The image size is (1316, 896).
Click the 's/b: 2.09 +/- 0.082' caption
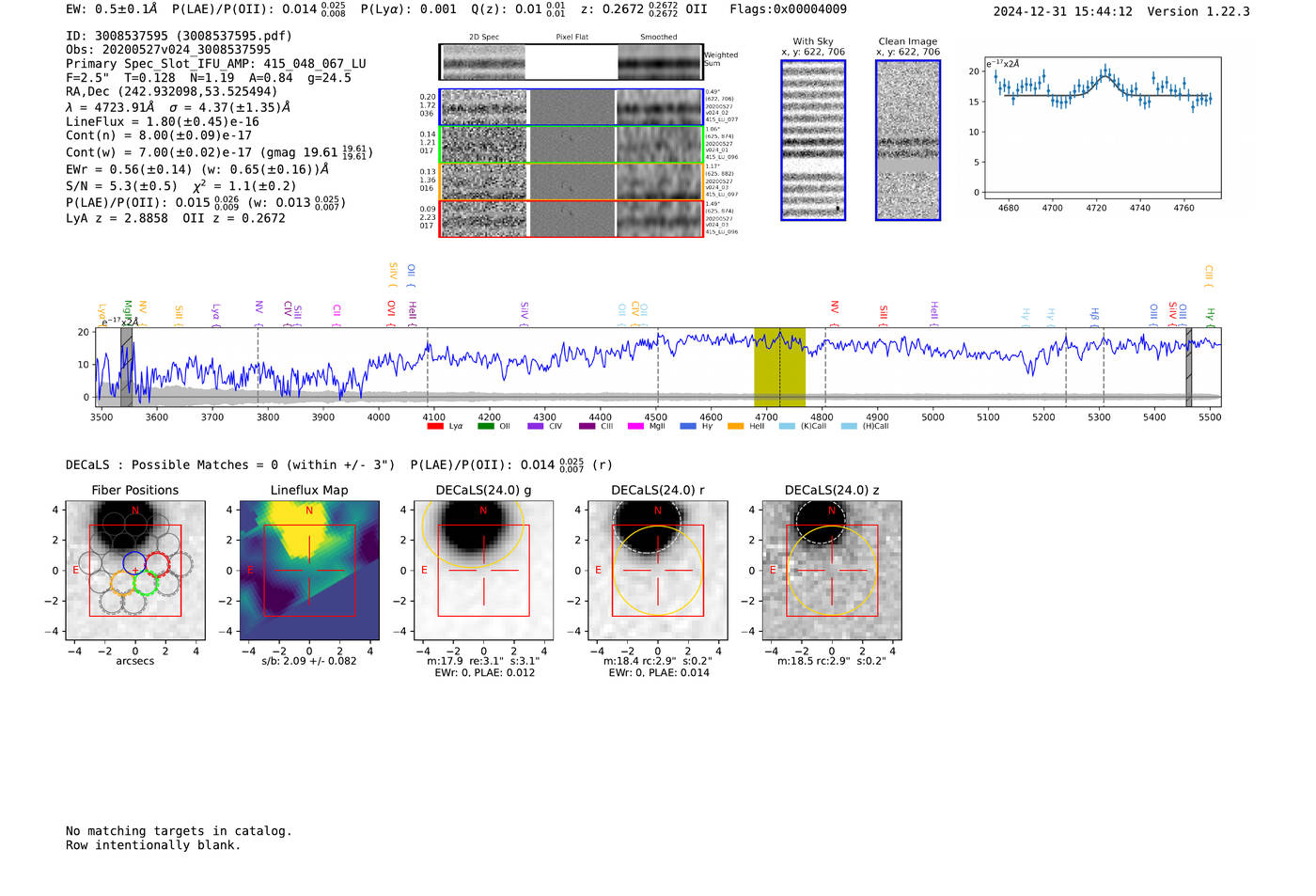(x=309, y=661)
